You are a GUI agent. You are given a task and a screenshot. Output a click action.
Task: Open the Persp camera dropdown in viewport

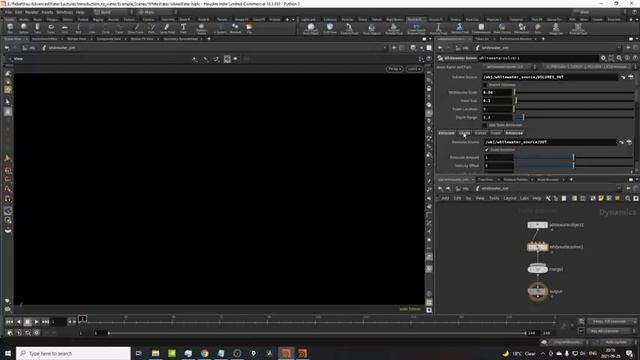(x=395, y=69)
